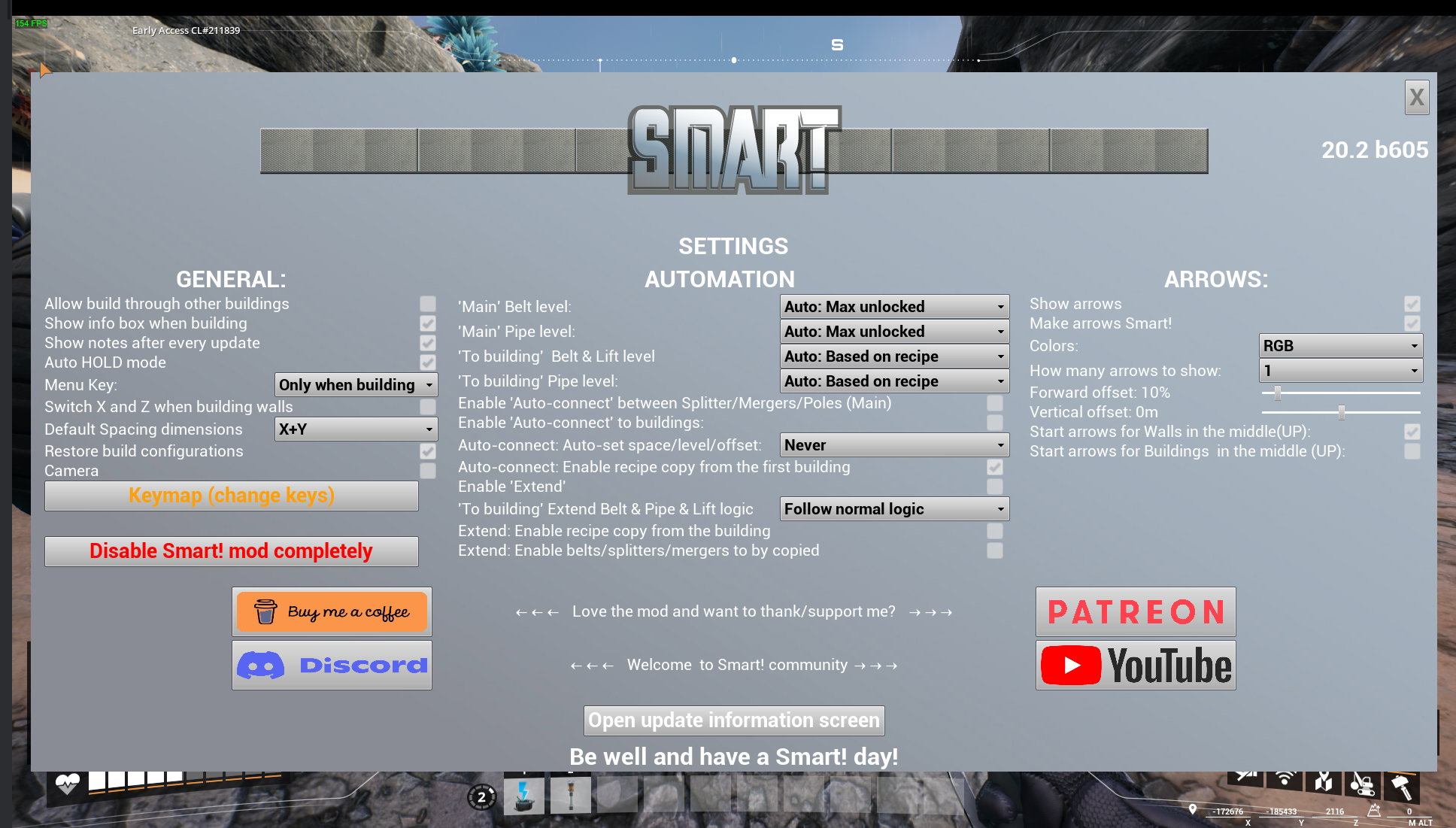Click the Discord community button

pos(331,665)
